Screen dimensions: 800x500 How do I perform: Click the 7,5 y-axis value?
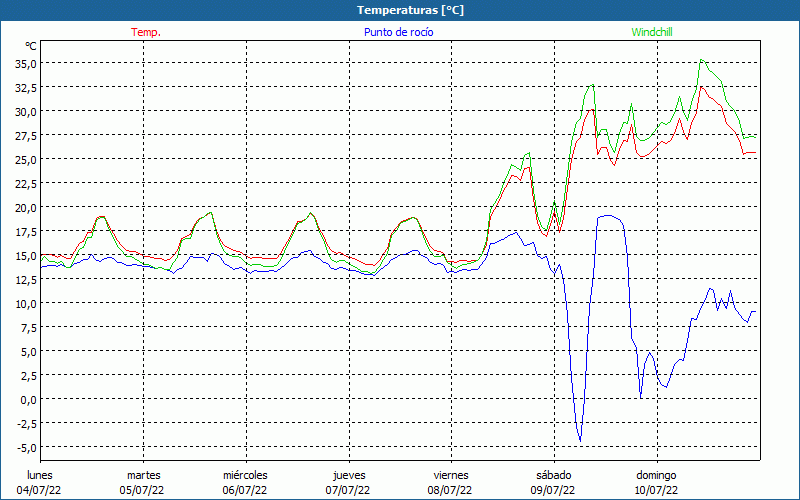28,328
